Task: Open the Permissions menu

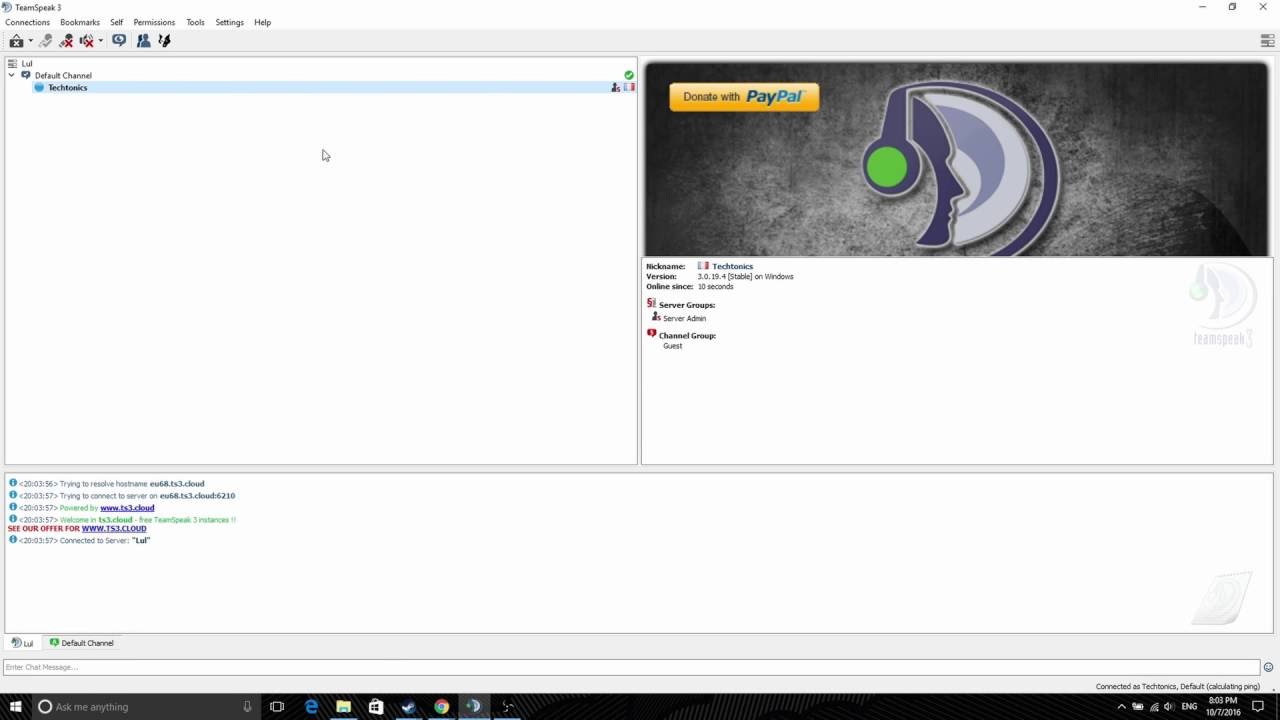Action: [154, 22]
